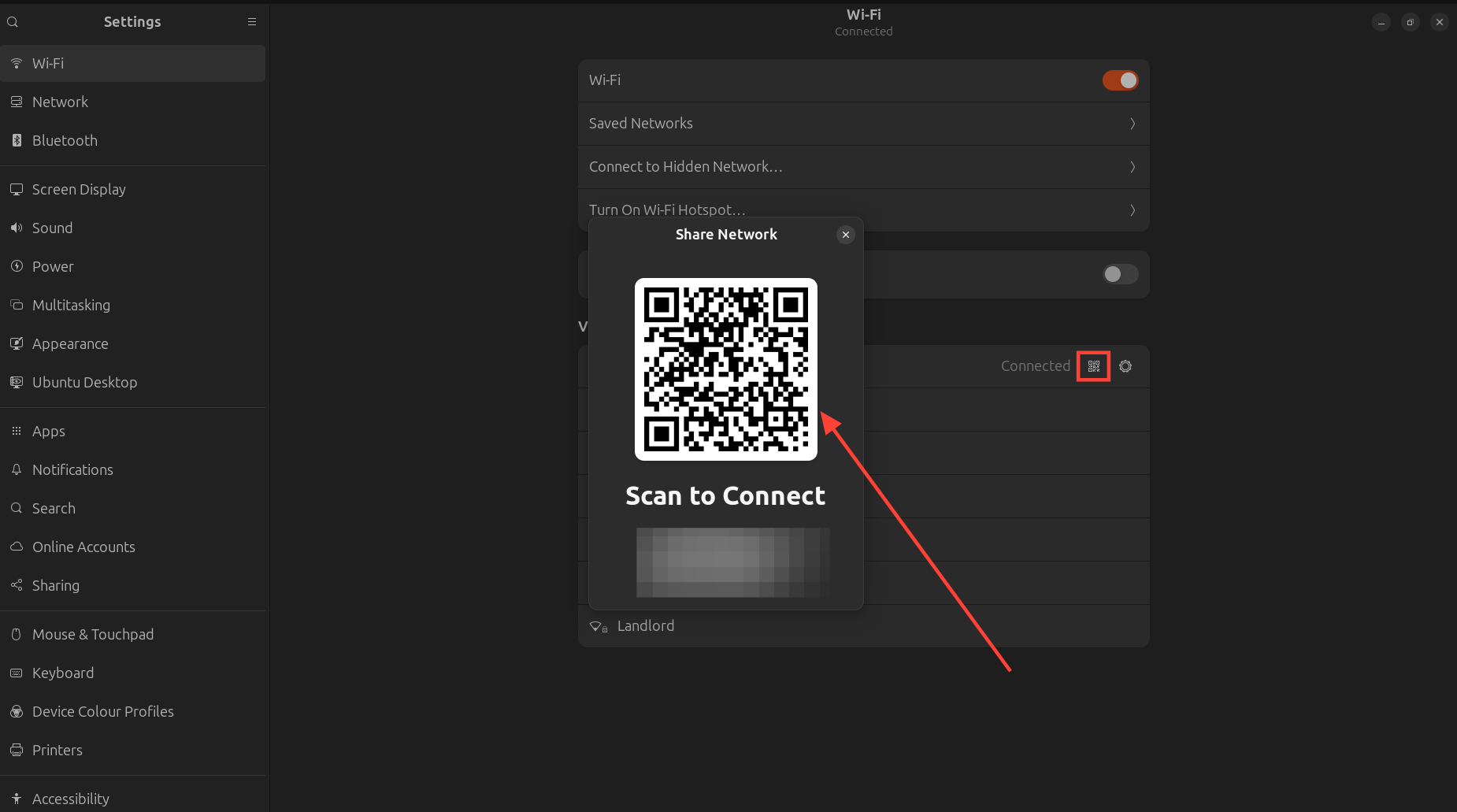Open the Printers panel
The height and width of the screenshot is (812, 1457).
tap(133, 750)
